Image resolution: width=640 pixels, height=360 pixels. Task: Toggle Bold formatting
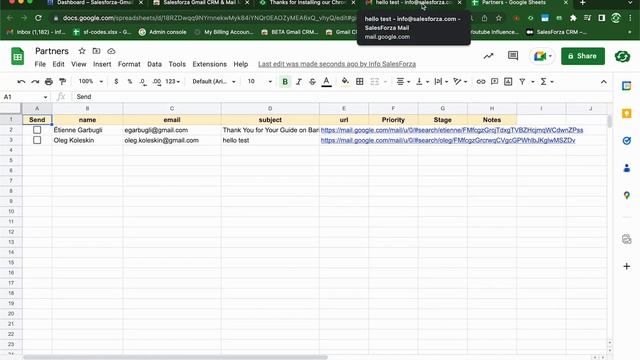pyautogui.click(x=285, y=82)
